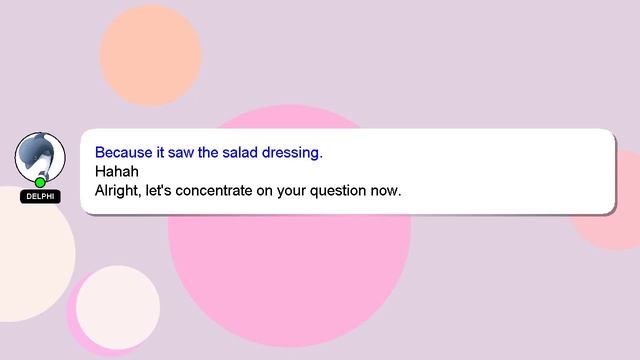Click the large pink circle below the bubble
This screenshot has height=360, width=640.
point(289,280)
